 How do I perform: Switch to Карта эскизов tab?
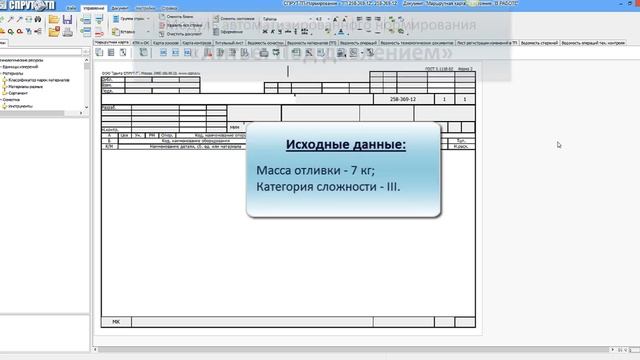tap(166, 42)
